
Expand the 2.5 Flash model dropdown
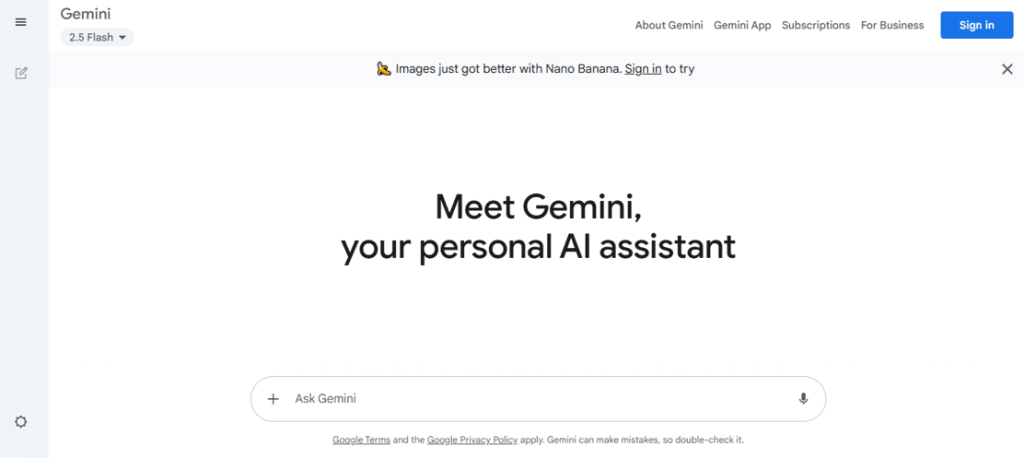point(97,37)
